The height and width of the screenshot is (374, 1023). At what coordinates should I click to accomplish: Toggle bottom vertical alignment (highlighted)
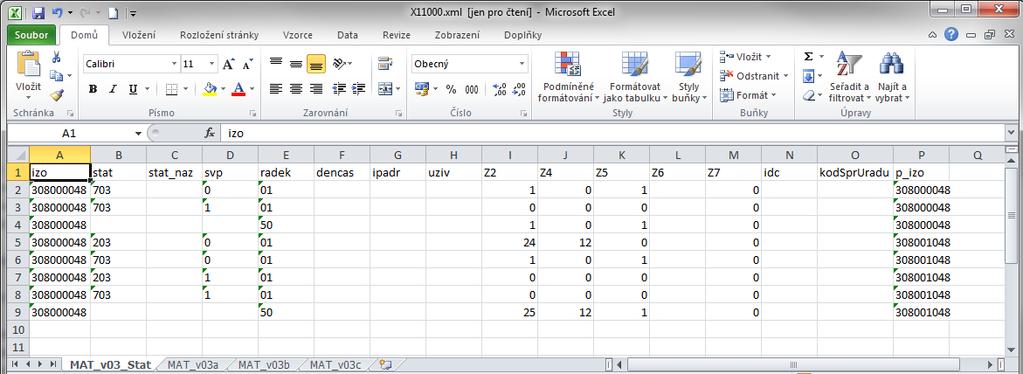(316, 63)
